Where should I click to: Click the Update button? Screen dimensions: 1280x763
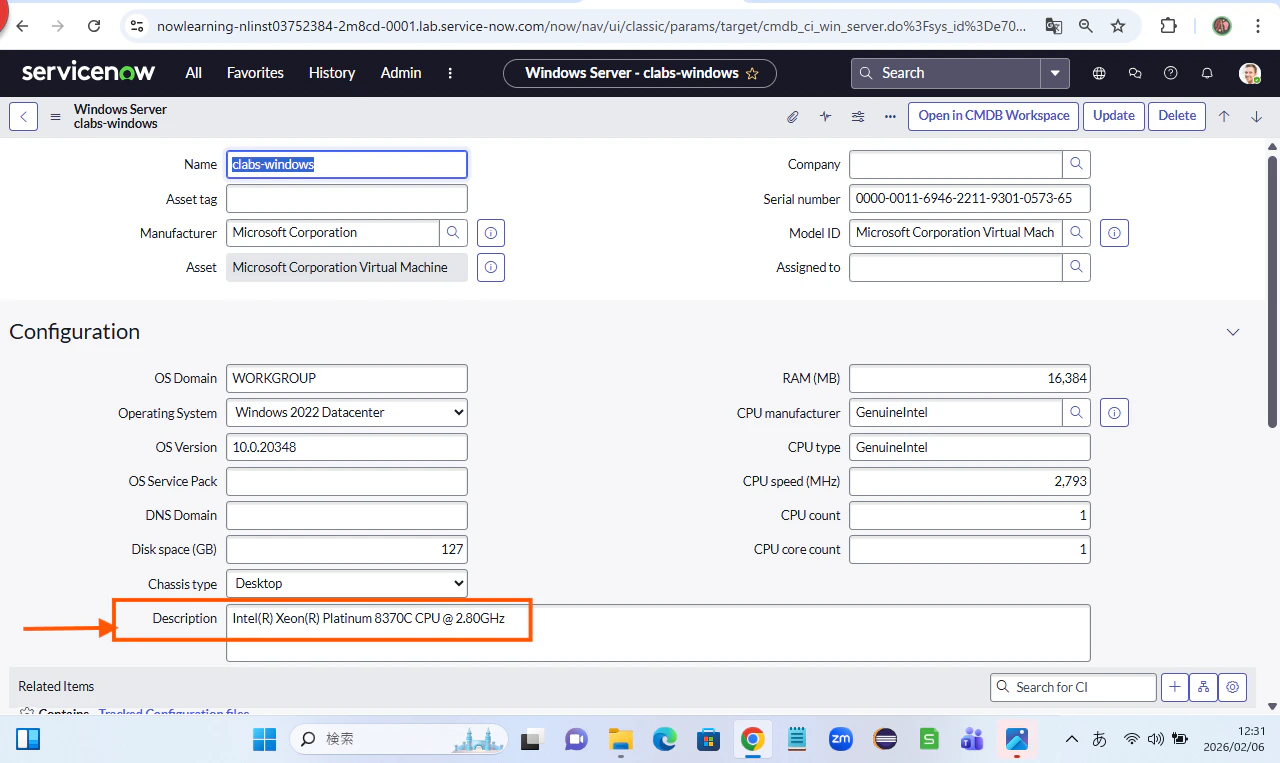(x=1114, y=116)
